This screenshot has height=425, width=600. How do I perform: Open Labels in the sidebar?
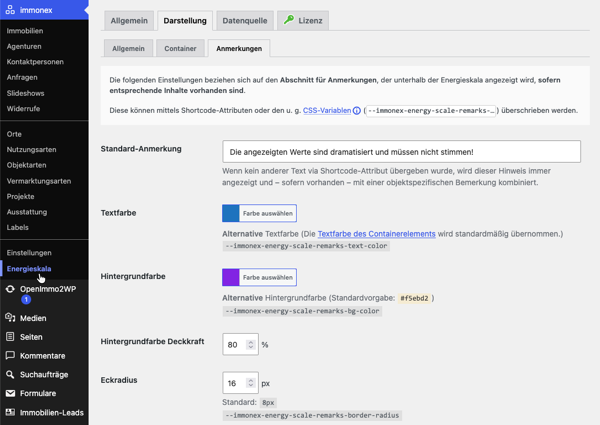(x=18, y=227)
